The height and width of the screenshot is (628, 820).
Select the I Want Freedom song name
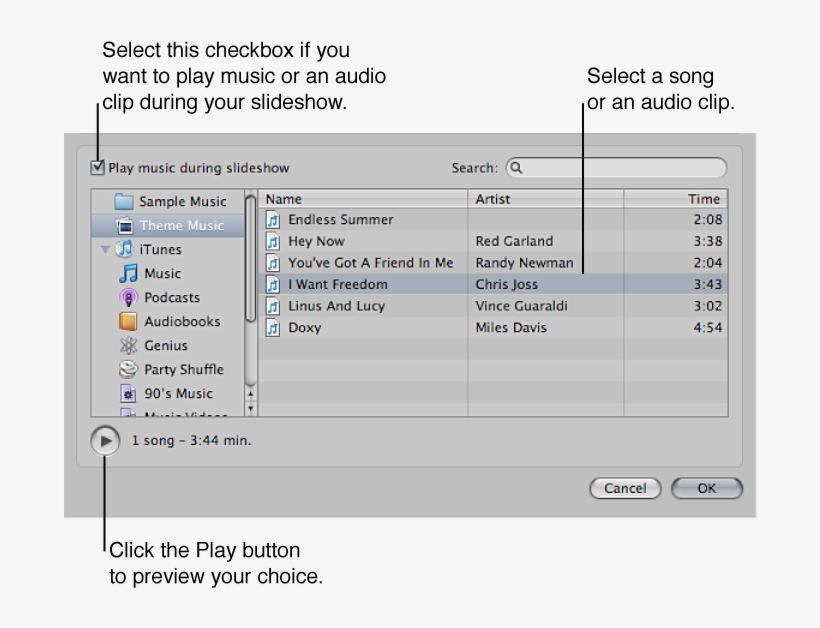pos(338,284)
